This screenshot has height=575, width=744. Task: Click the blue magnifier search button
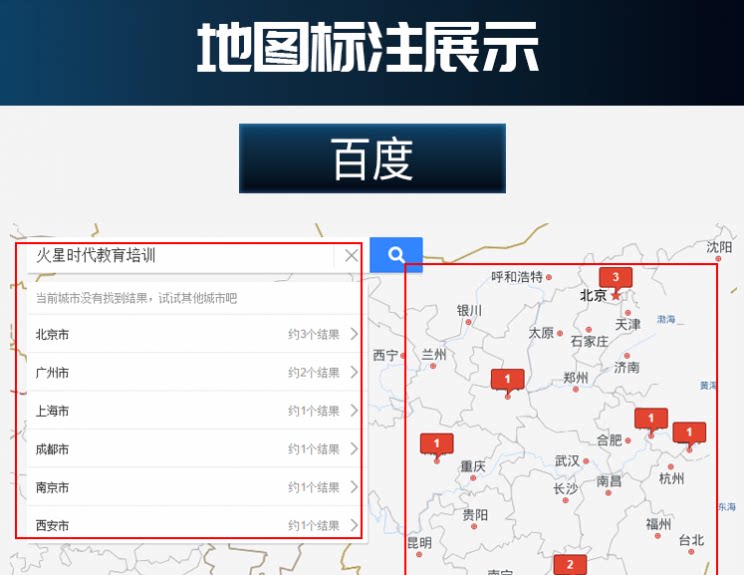point(396,255)
